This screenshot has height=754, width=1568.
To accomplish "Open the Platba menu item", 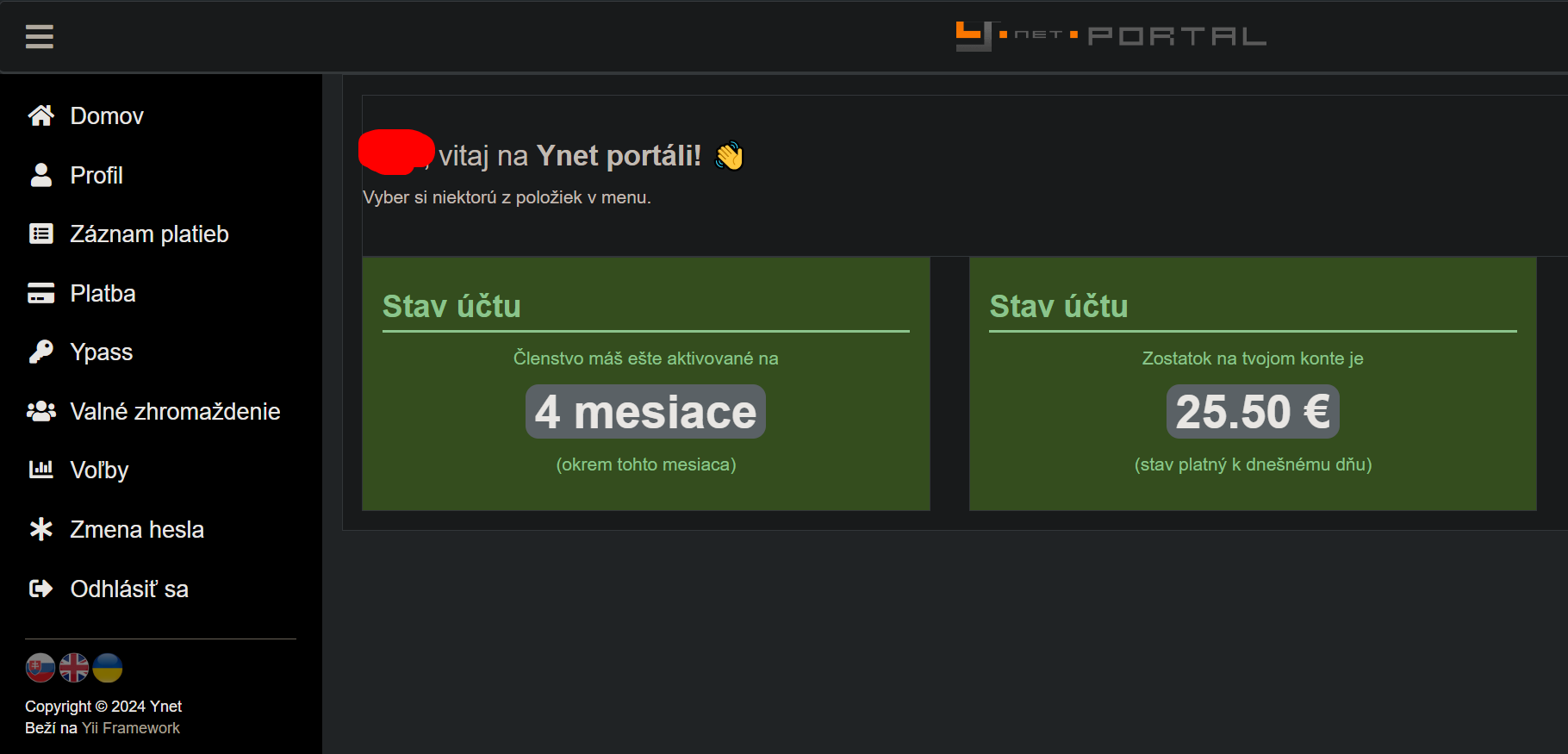I will (103, 293).
